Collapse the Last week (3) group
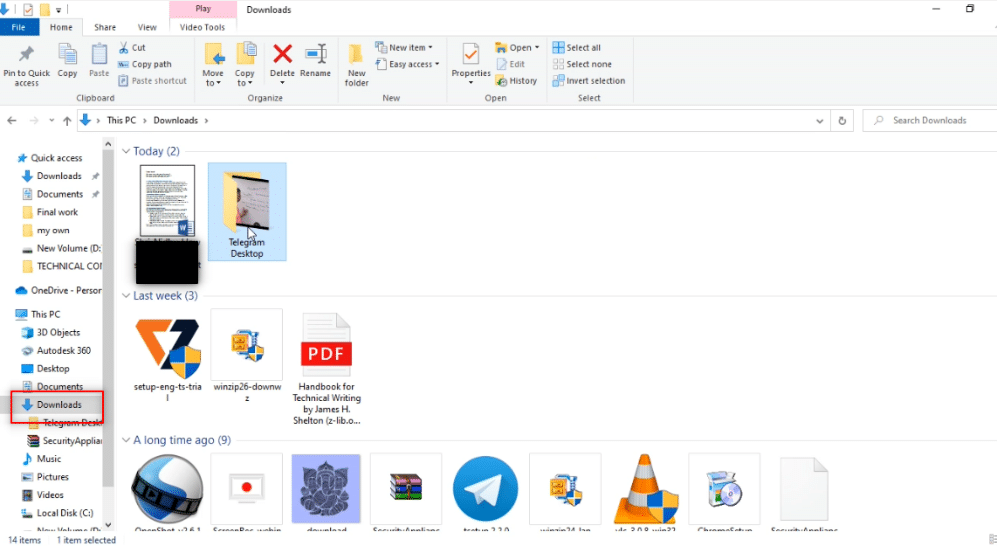Screen dimensions: 997x546 tap(126, 296)
